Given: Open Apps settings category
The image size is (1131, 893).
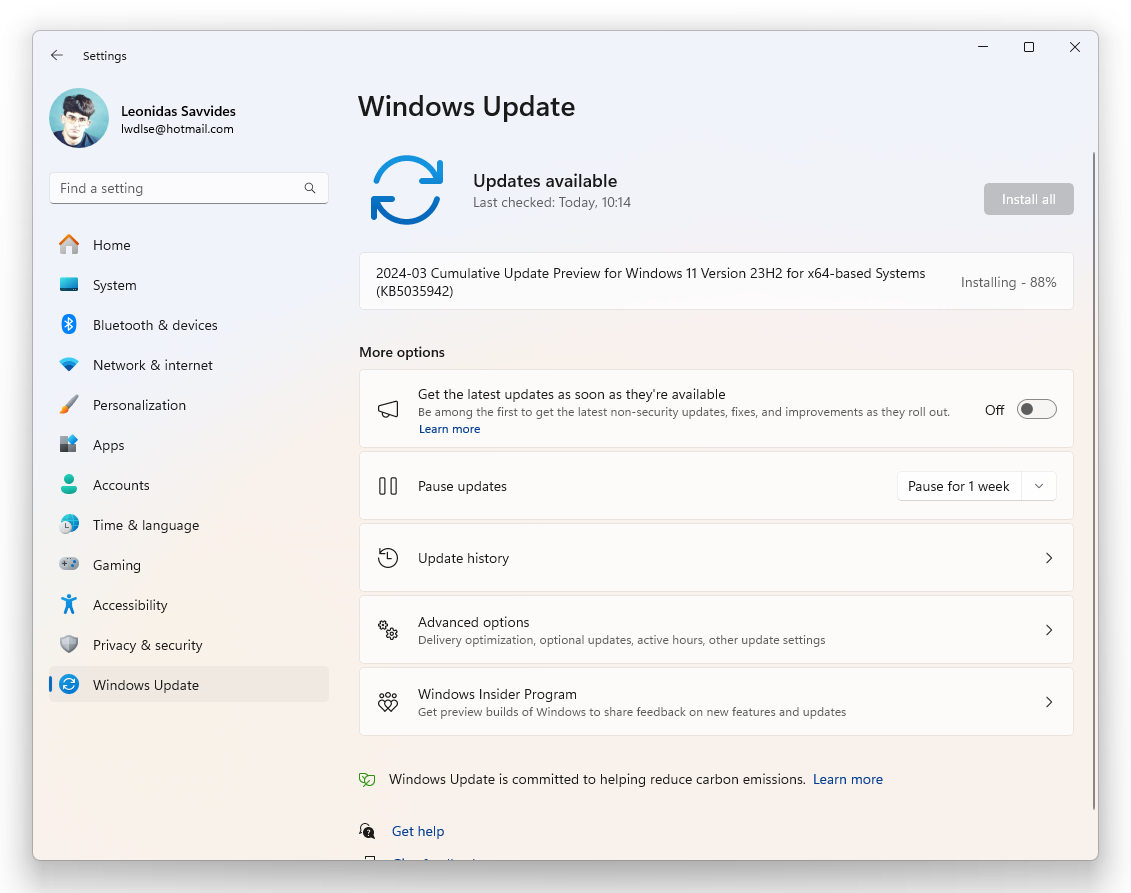Looking at the screenshot, I should pyautogui.click(x=189, y=445).
